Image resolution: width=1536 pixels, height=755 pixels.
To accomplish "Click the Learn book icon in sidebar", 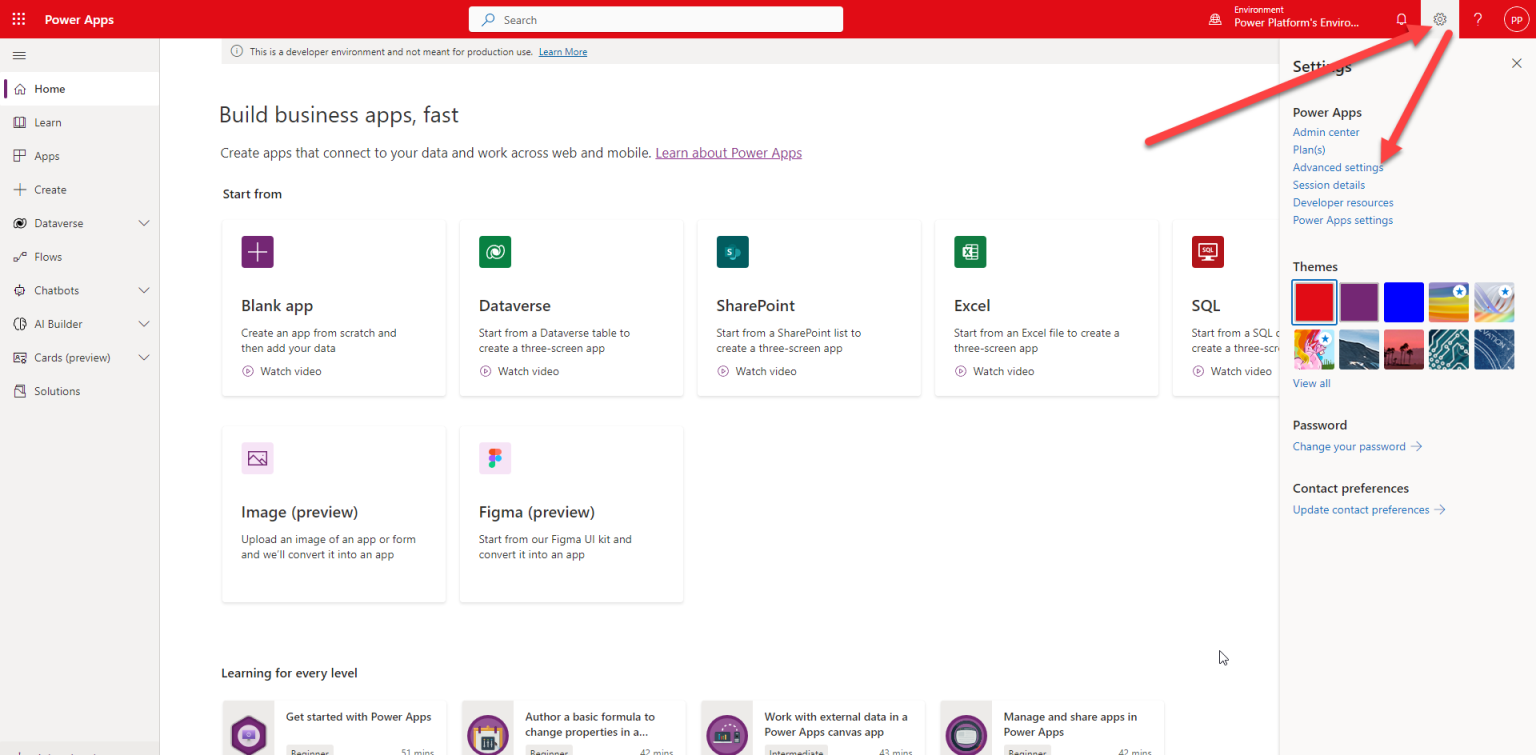I will [x=20, y=122].
